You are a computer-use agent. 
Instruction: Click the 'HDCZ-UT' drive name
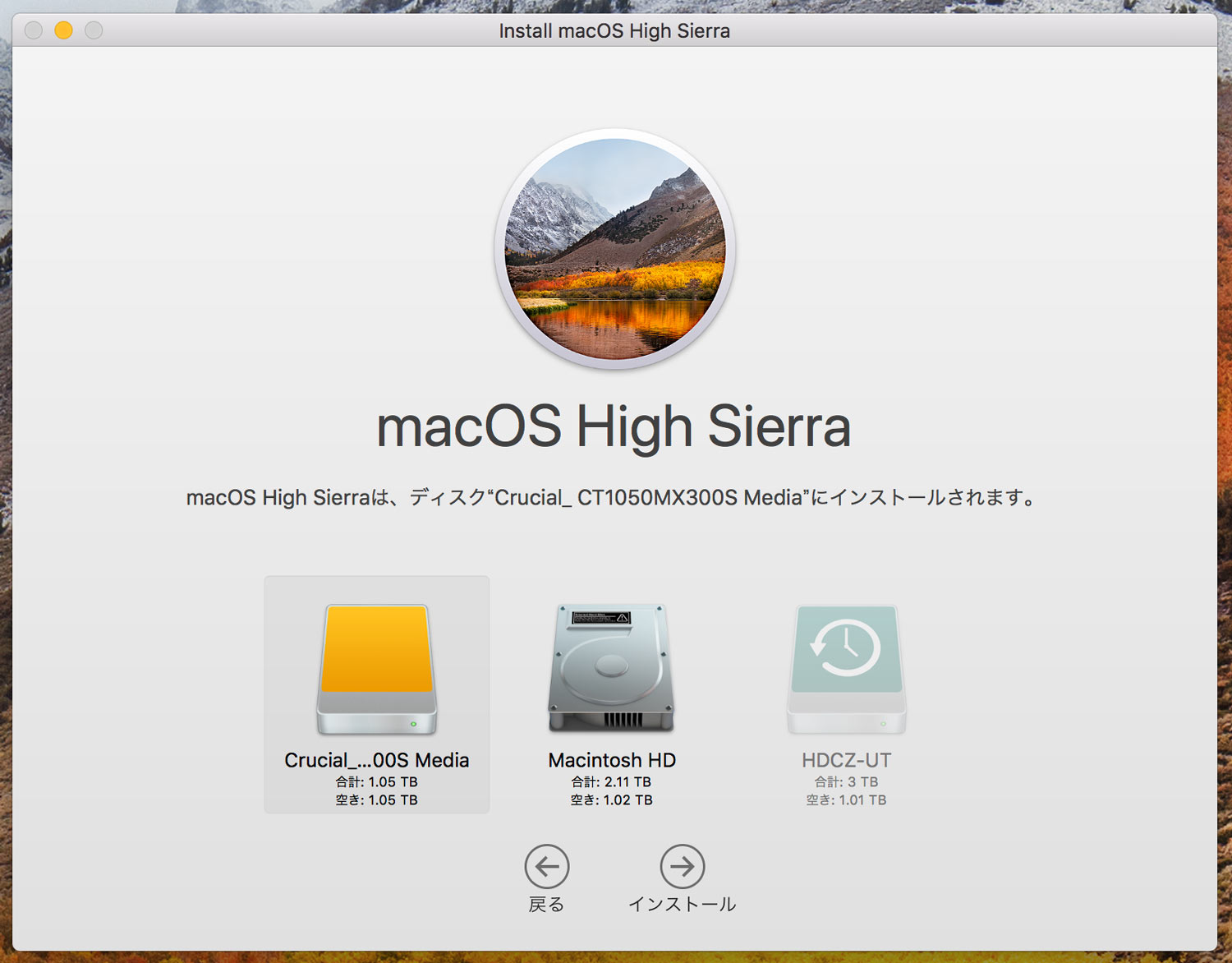coord(847,760)
